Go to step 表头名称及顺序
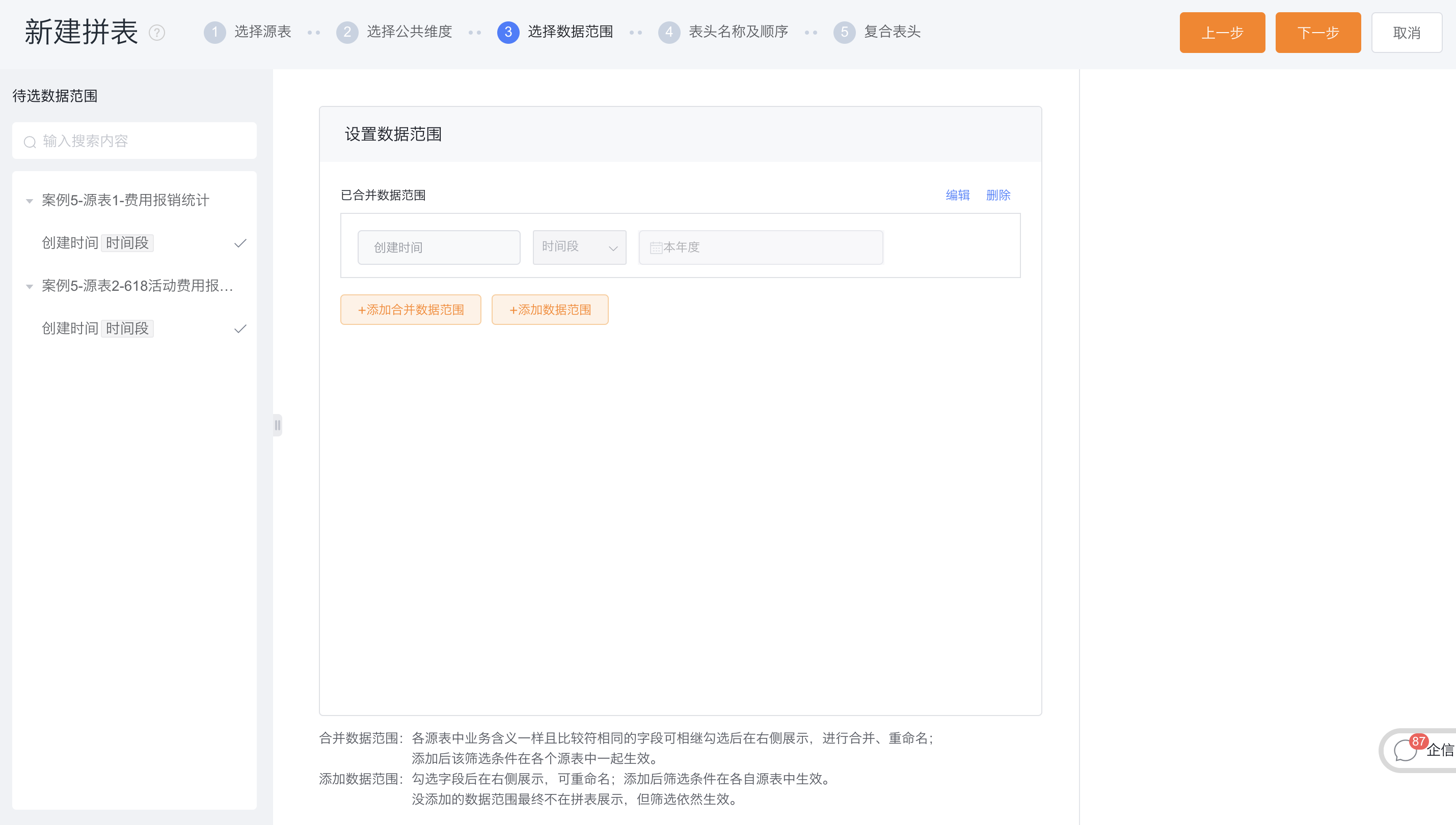 (x=739, y=32)
